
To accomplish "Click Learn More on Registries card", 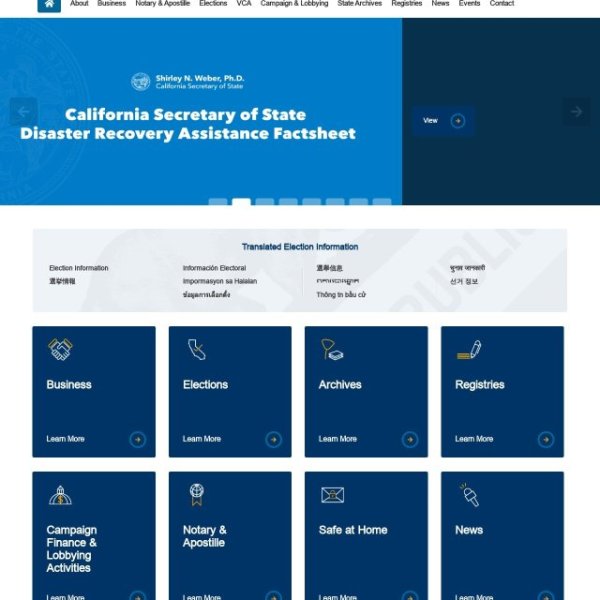I will [x=474, y=439].
